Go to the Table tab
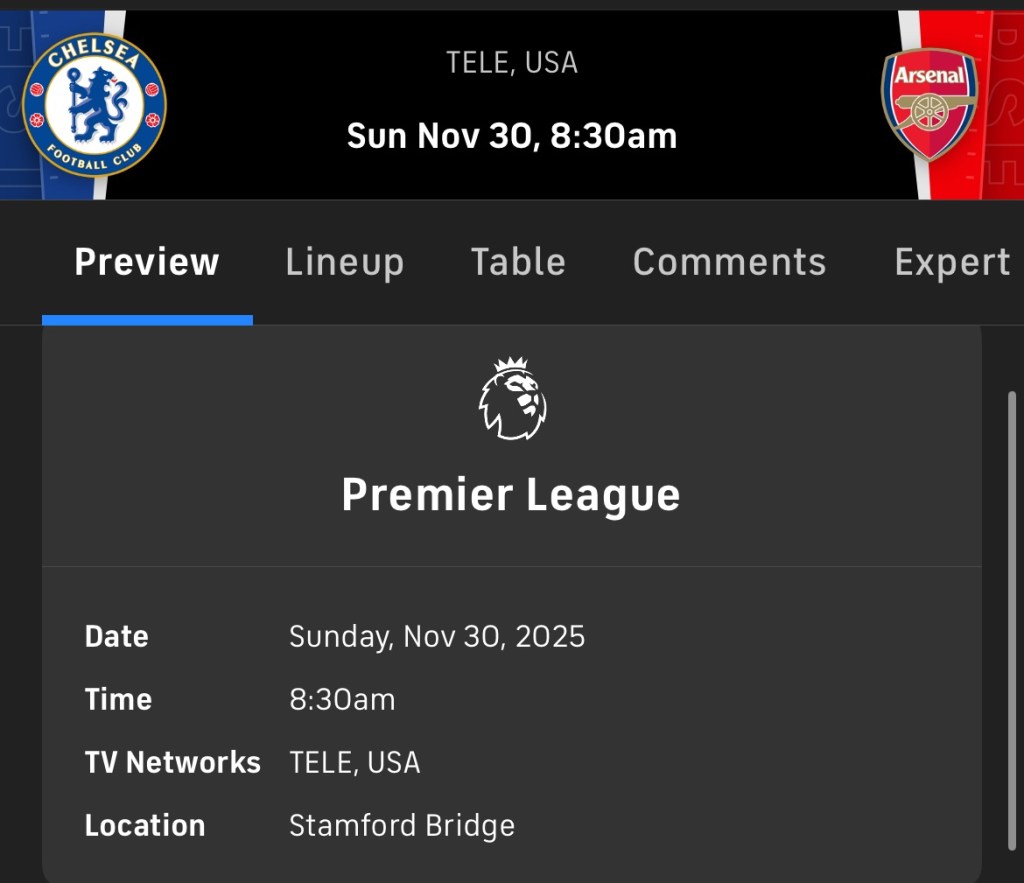 point(518,262)
